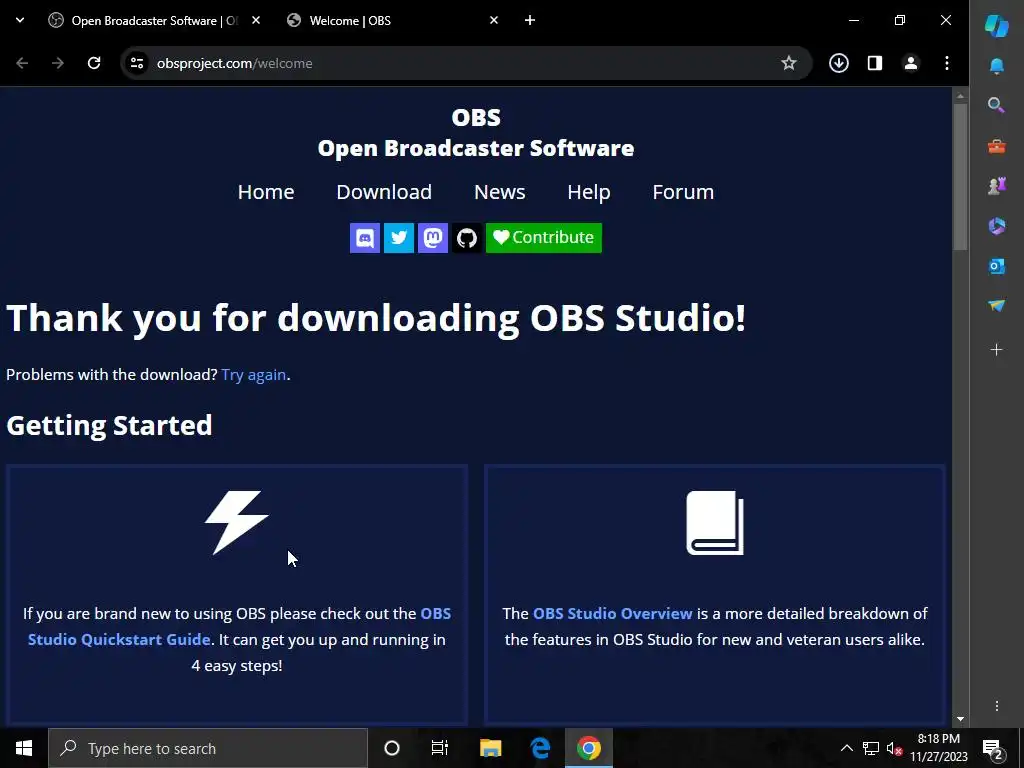1024x768 pixels.
Task: Add a sidebar app with plus
Action: pos(997,350)
